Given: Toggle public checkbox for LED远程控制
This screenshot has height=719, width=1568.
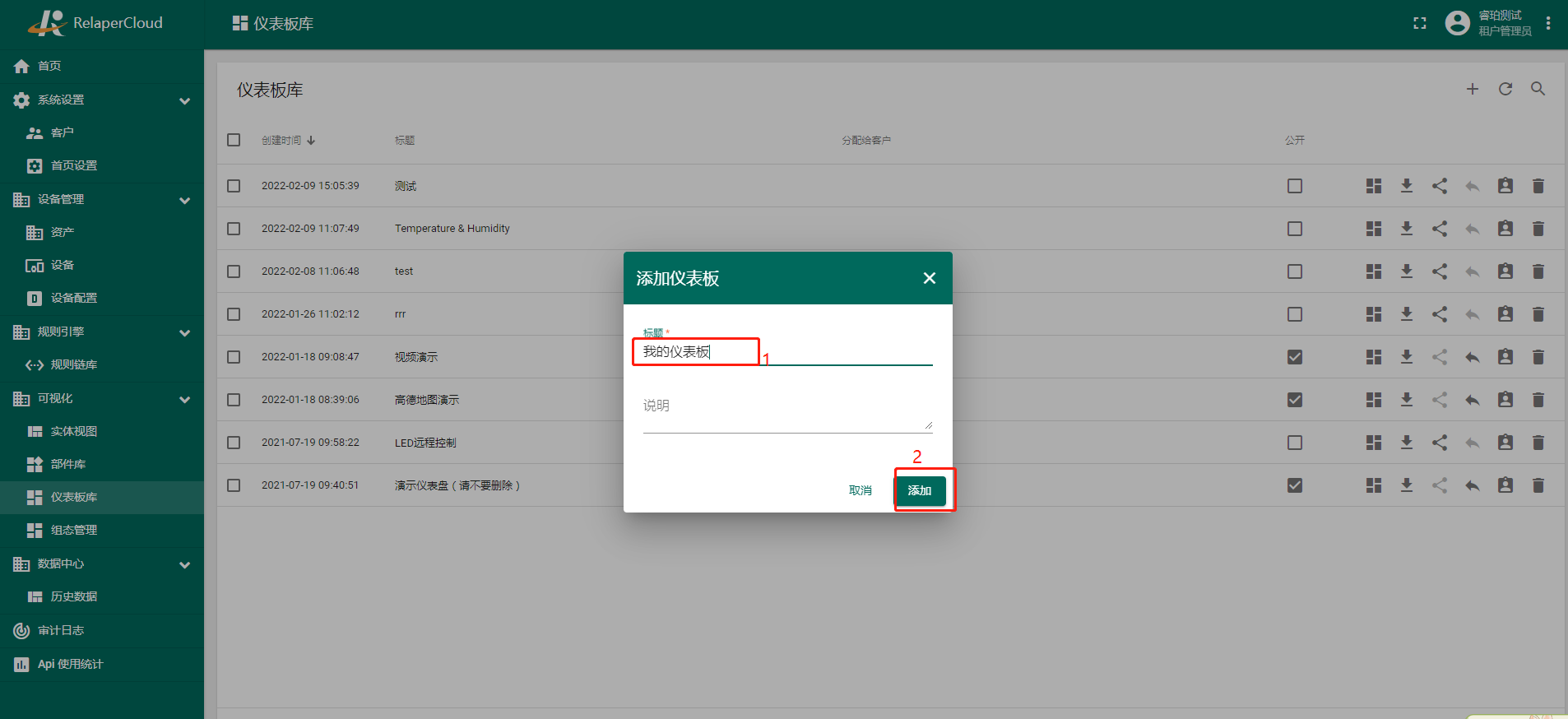Looking at the screenshot, I should (x=1295, y=443).
